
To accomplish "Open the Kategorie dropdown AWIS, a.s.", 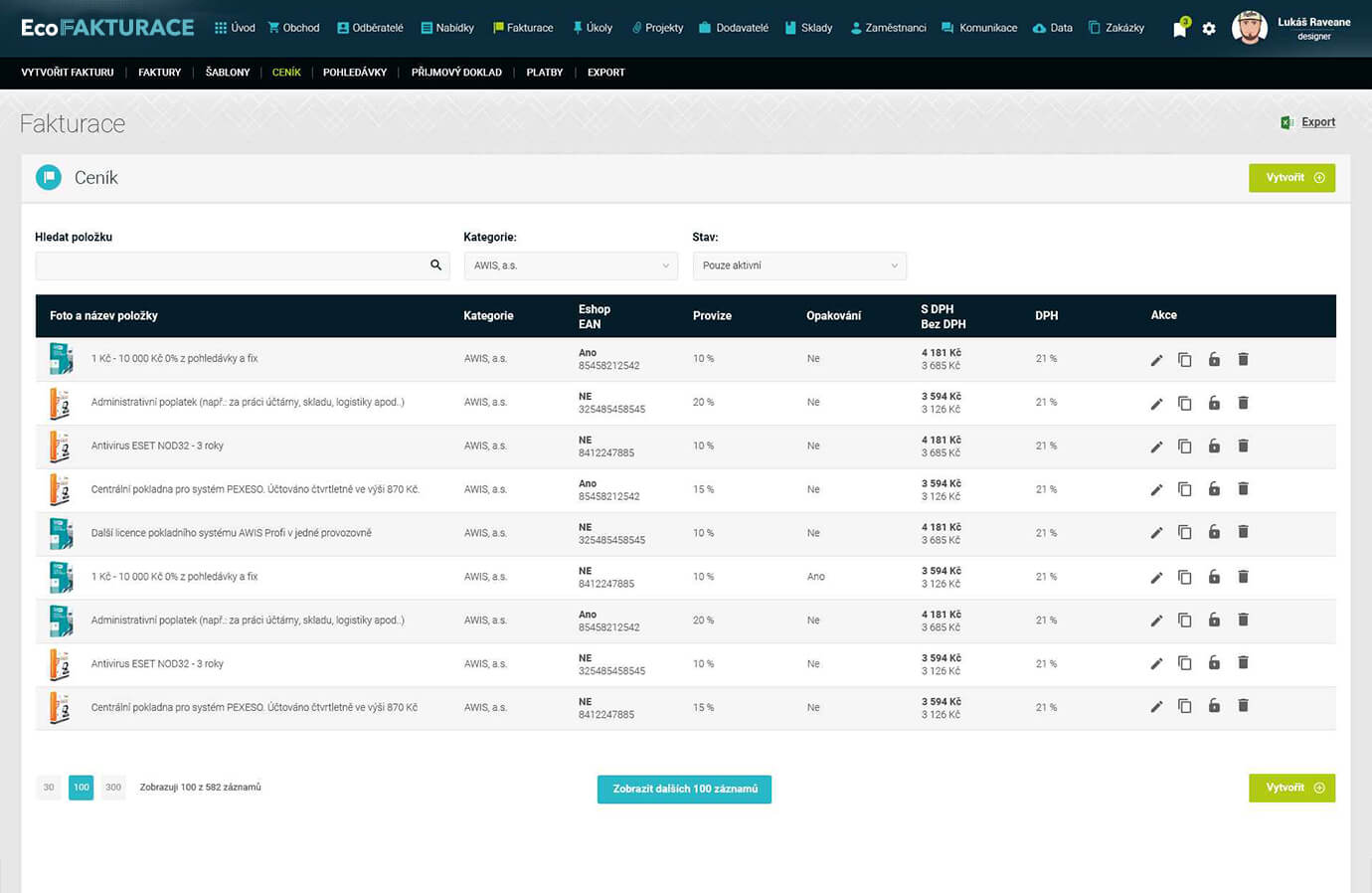I will pyautogui.click(x=571, y=266).
